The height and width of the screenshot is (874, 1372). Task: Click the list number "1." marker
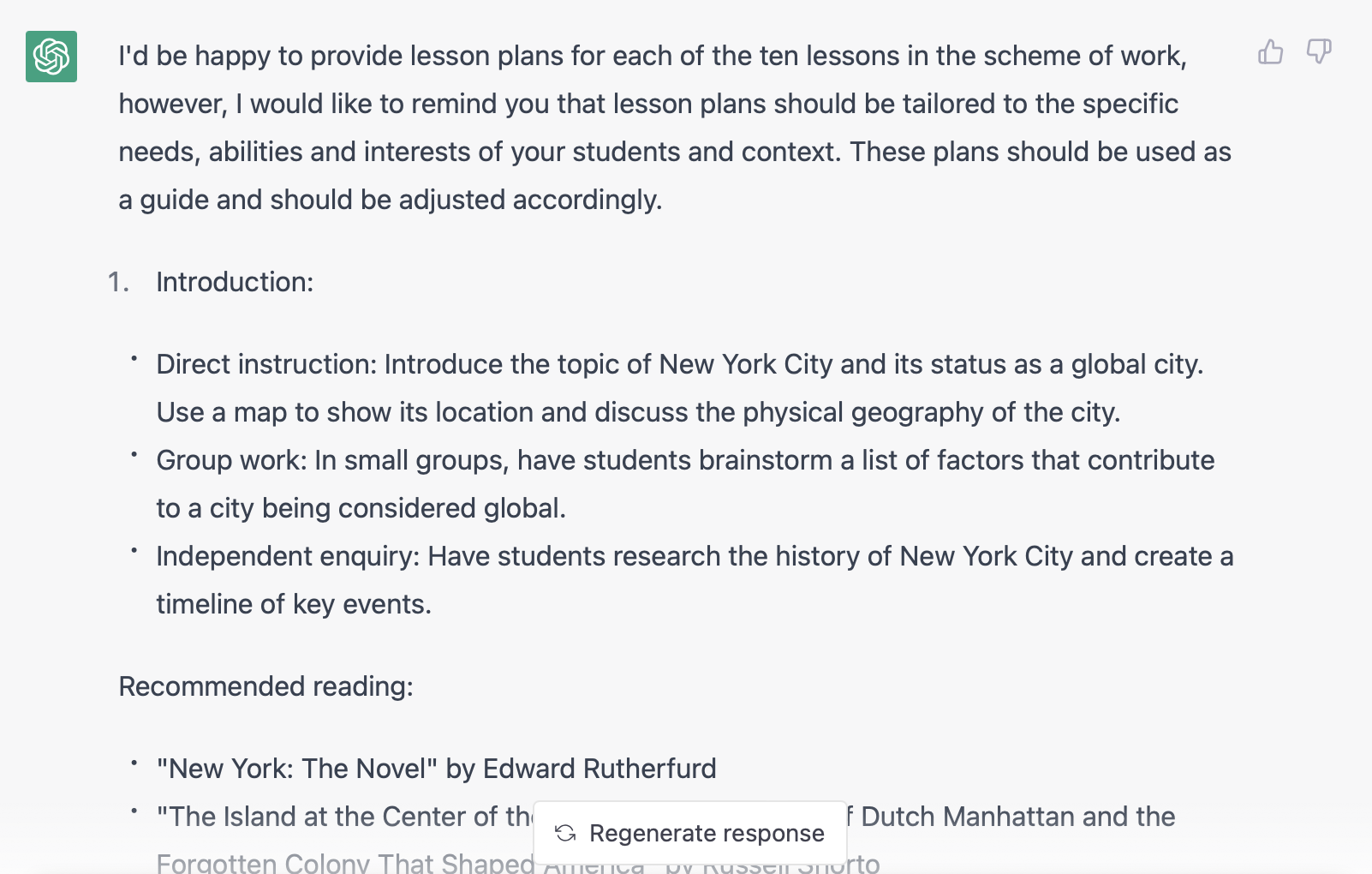pos(118,282)
